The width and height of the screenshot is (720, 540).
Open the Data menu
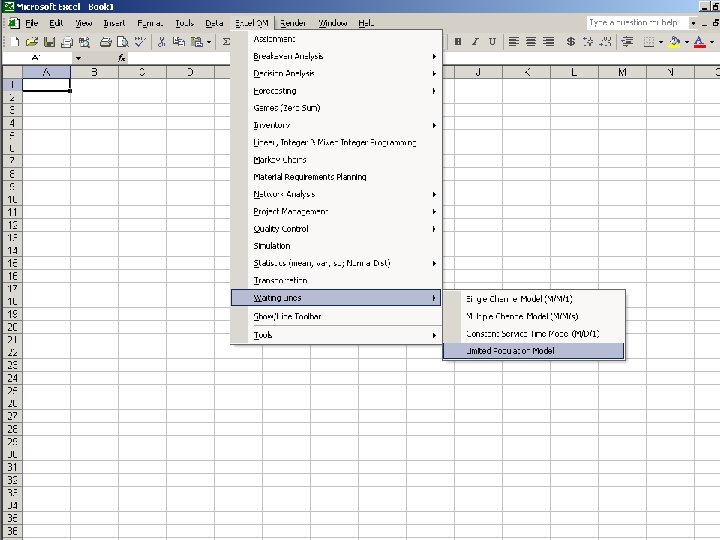click(214, 23)
